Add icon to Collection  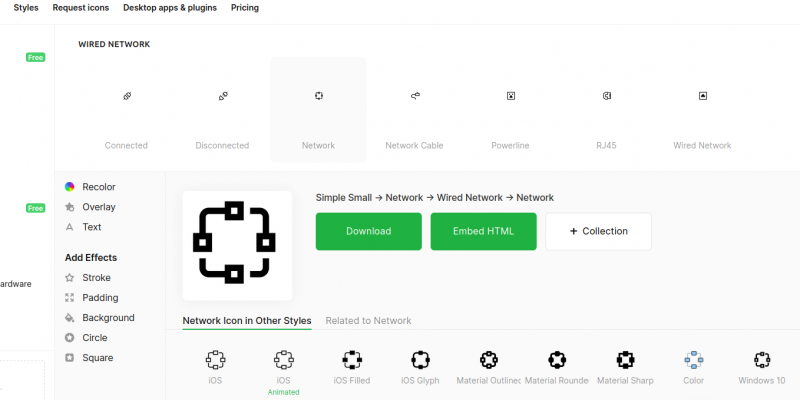(x=598, y=231)
